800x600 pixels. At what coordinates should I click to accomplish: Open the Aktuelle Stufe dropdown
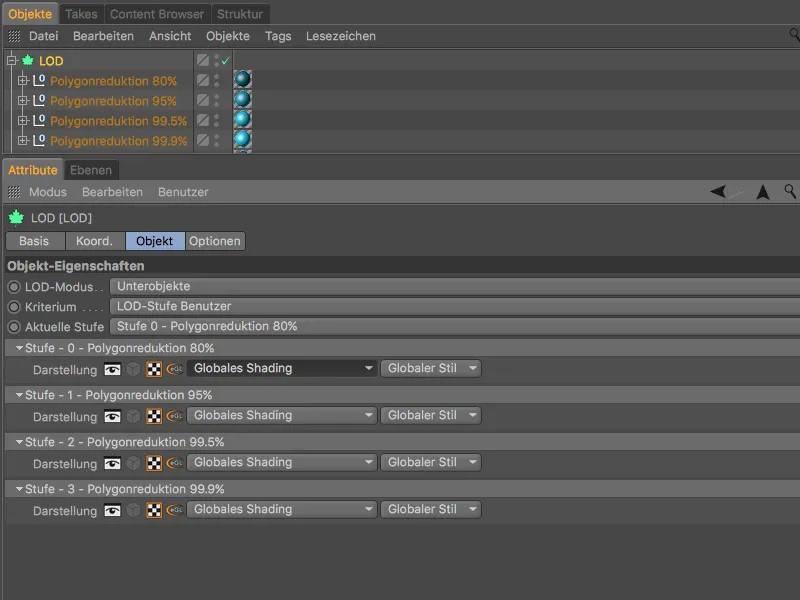(x=455, y=326)
